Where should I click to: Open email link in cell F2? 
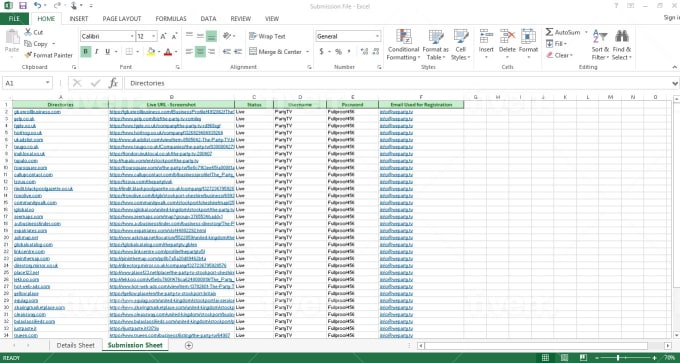tap(396, 112)
